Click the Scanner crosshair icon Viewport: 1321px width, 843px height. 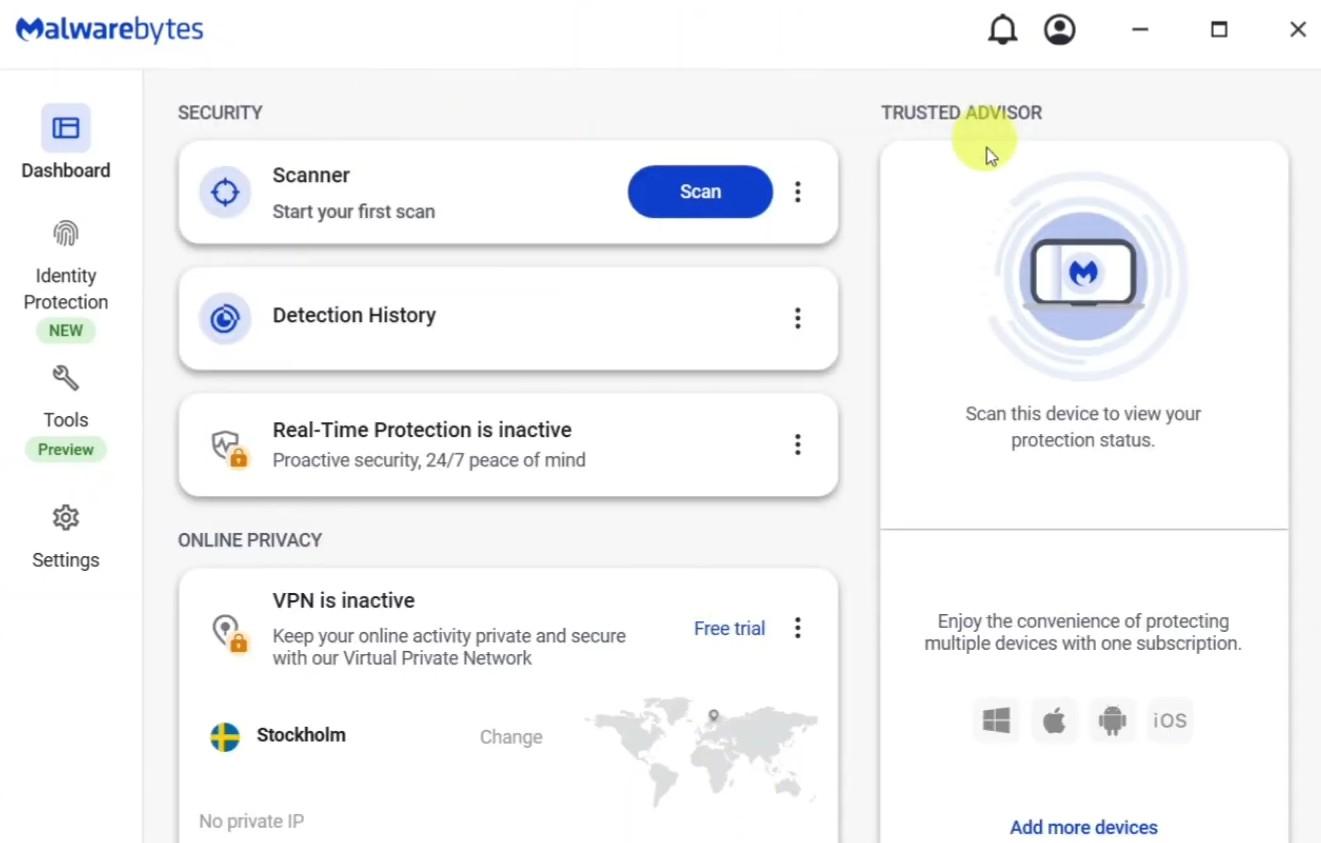click(225, 192)
